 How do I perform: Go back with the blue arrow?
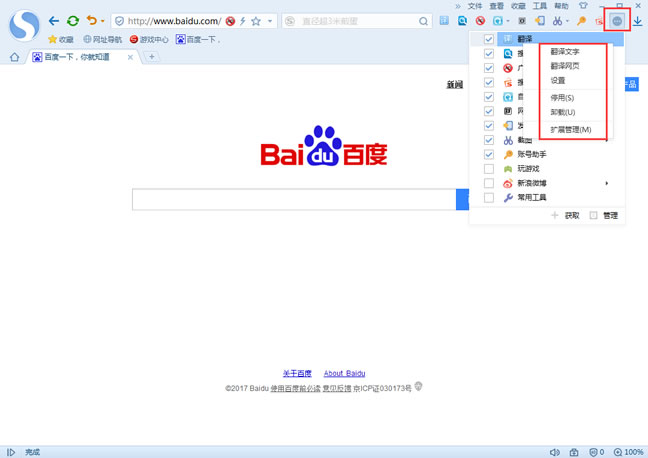point(54,21)
